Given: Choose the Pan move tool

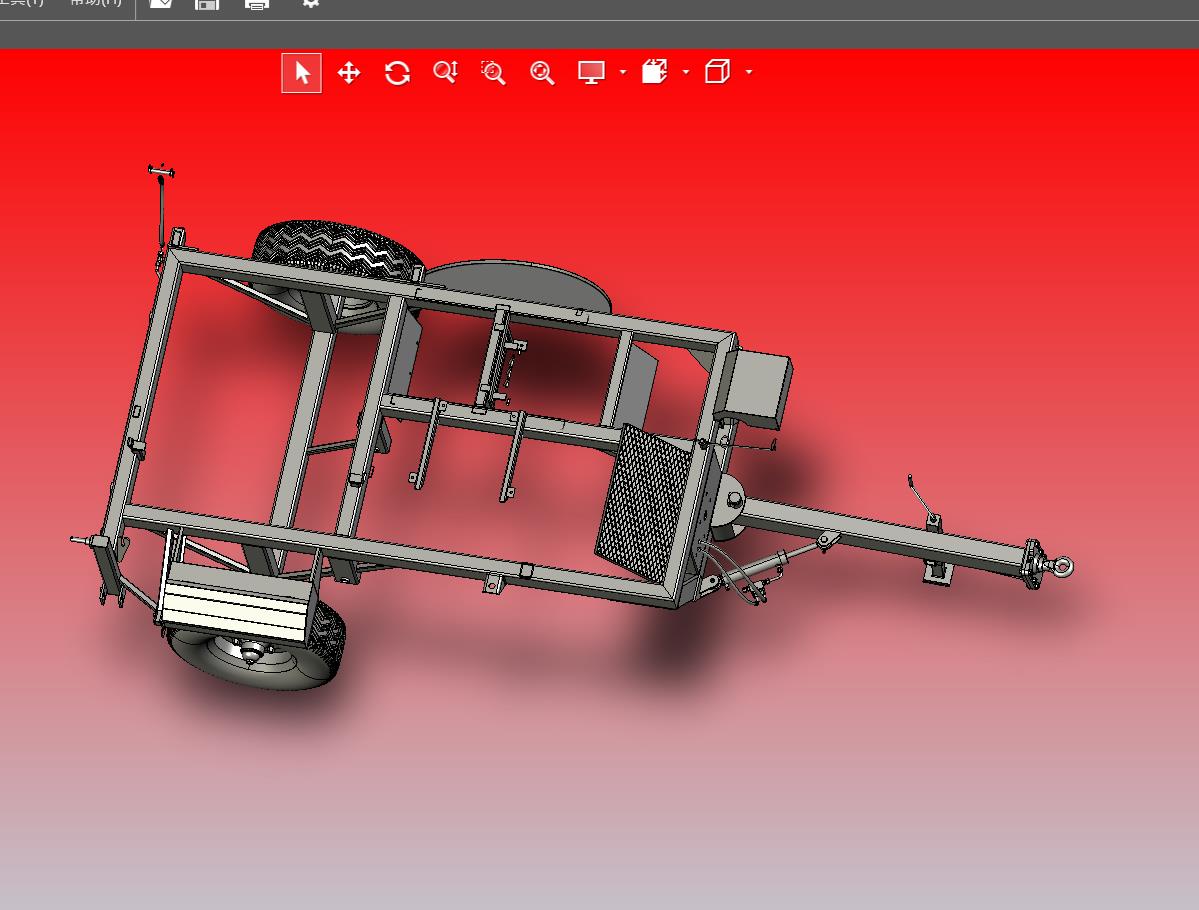Looking at the screenshot, I should 349,73.
